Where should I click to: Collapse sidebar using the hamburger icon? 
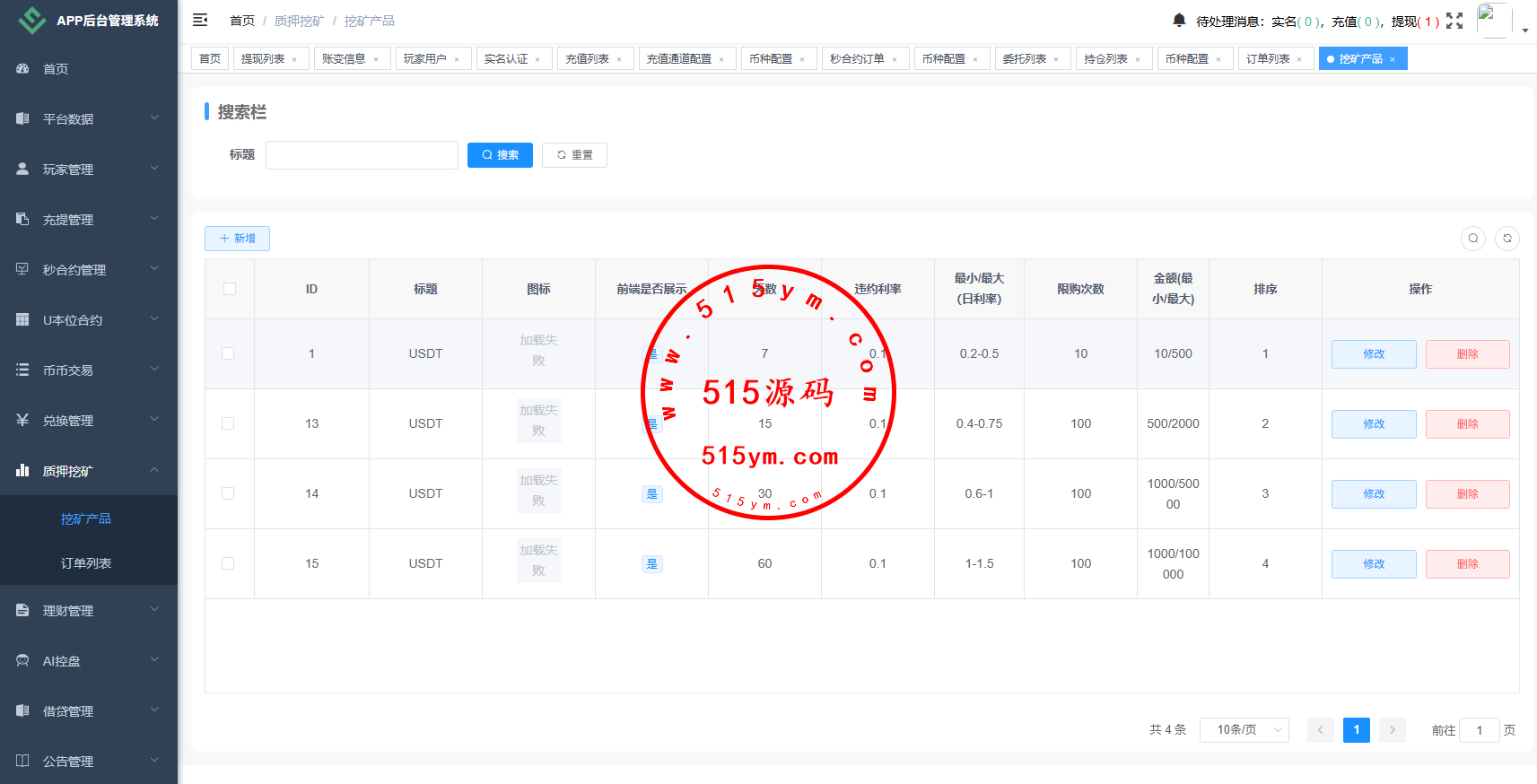coord(200,20)
